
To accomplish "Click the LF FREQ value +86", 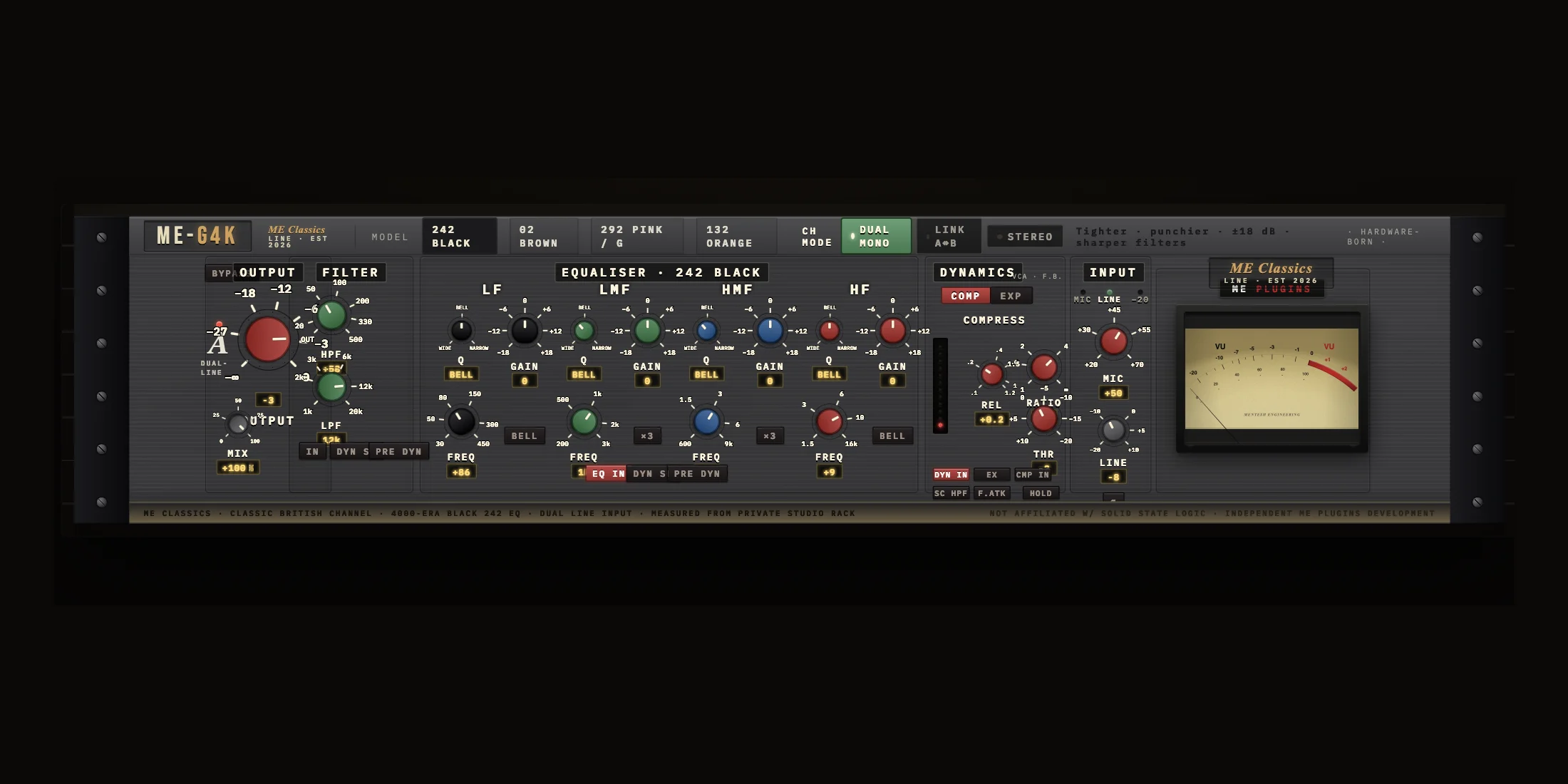I will coord(461,472).
